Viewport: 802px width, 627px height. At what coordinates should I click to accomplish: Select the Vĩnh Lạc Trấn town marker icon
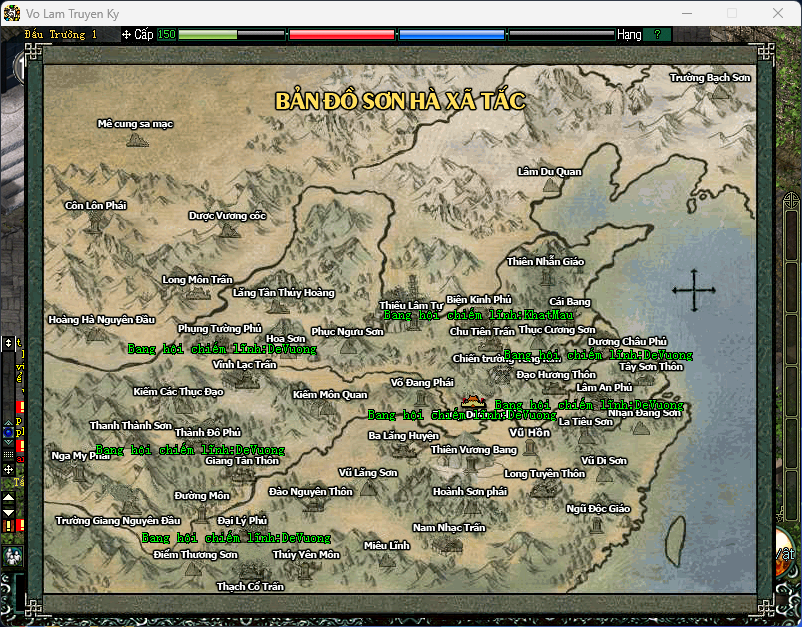click(x=244, y=378)
